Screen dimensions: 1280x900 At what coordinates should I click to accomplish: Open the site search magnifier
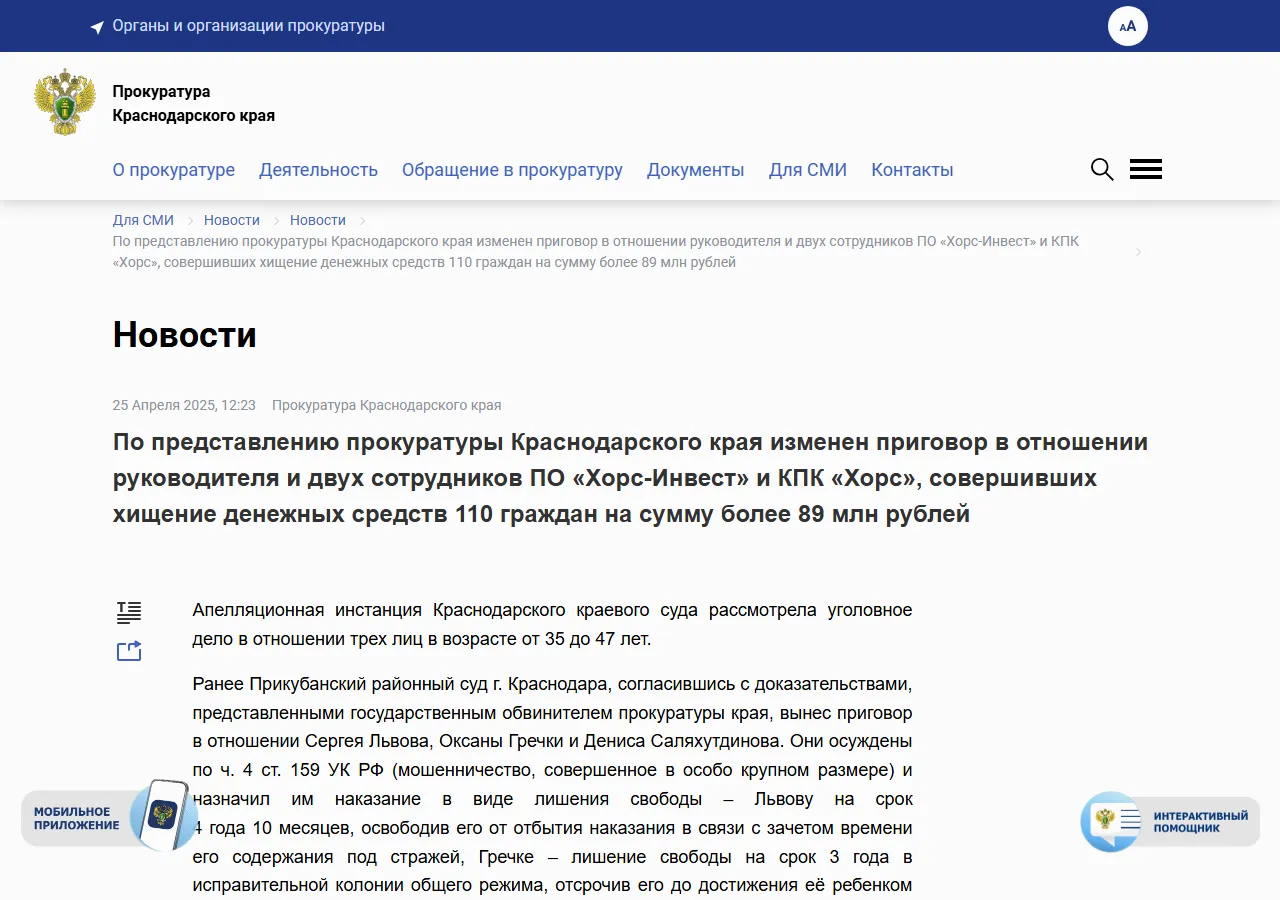(x=1102, y=169)
